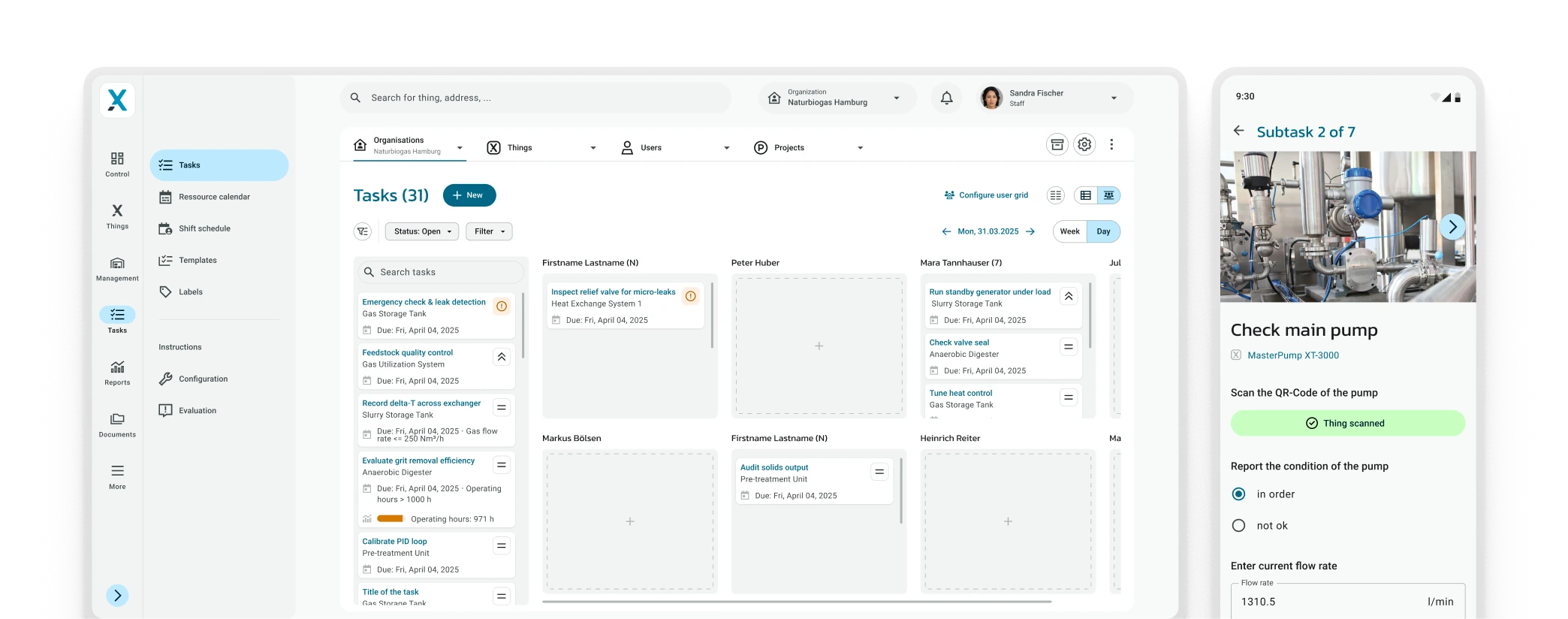Open settings gear in toolbar
Viewport: 1568px width, 619px height.
coord(1084,144)
